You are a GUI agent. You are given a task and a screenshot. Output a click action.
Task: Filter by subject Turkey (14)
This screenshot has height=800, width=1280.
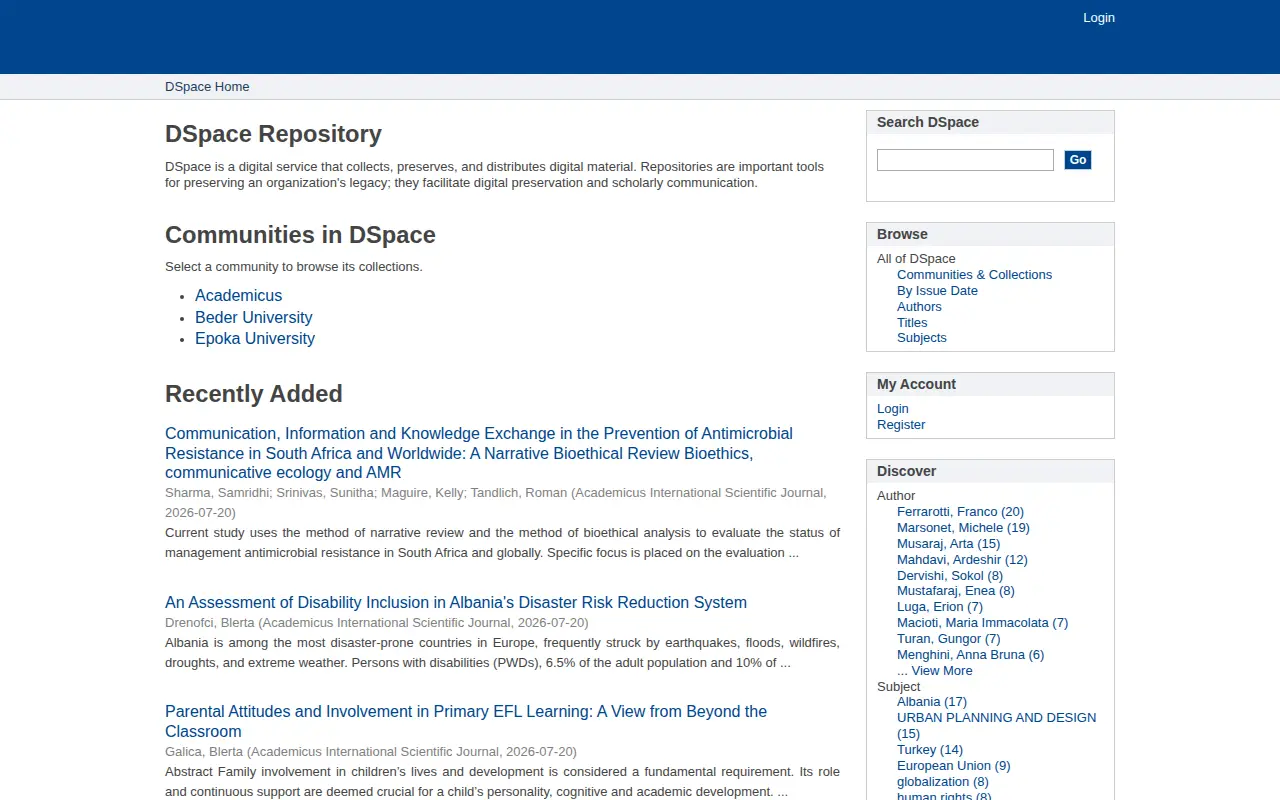tap(930, 750)
